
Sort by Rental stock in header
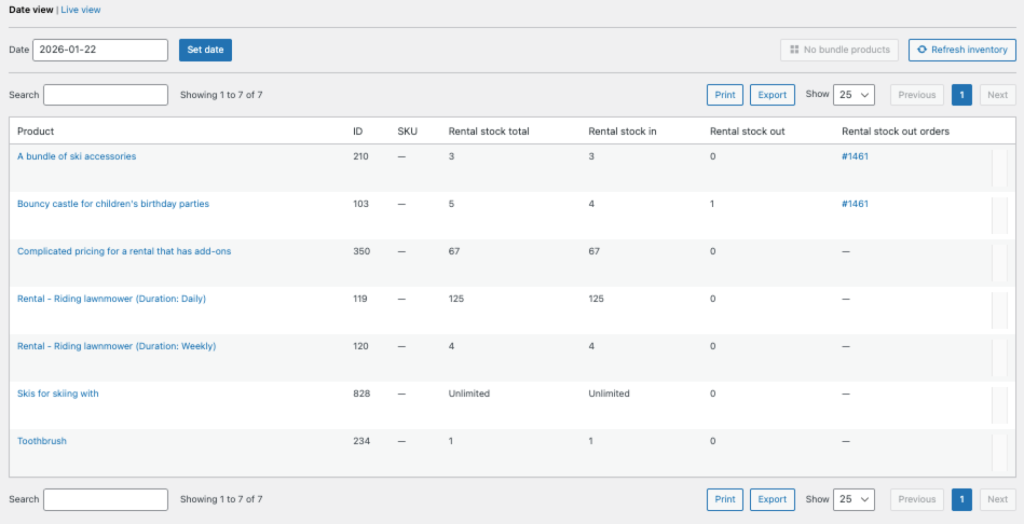click(x=622, y=131)
